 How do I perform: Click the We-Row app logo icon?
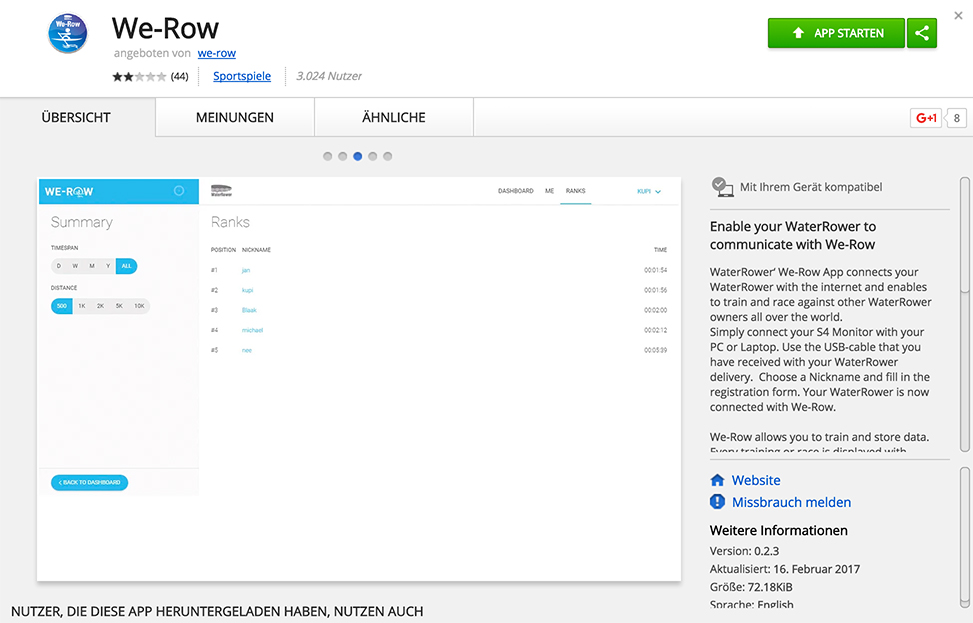(68, 33)
